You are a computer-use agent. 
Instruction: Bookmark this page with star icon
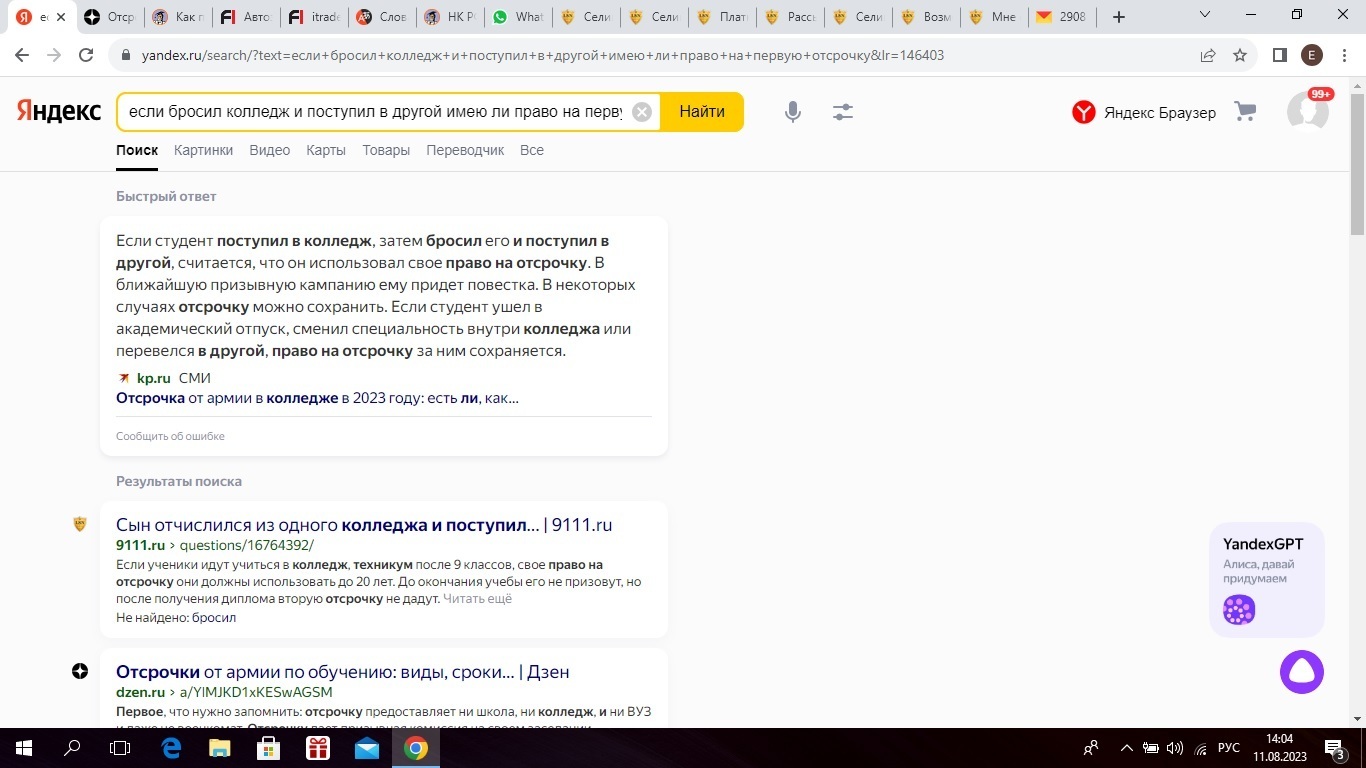(1240, 56)
